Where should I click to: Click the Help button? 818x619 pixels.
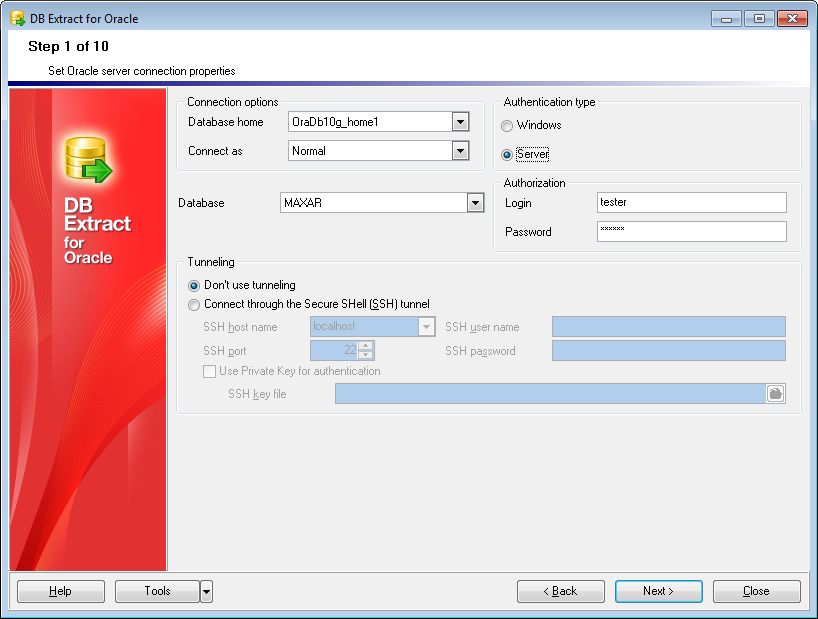[61, 591]
